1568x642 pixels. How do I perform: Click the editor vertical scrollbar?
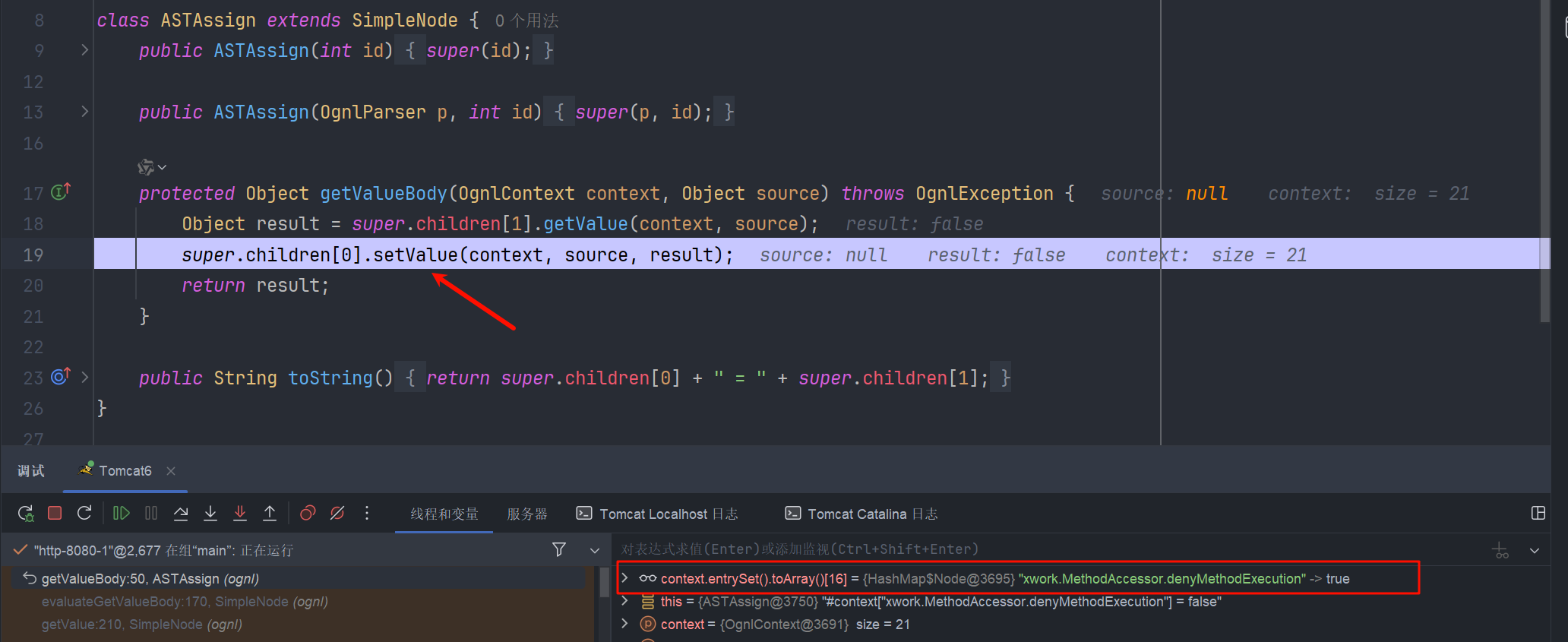point(1544,161)
